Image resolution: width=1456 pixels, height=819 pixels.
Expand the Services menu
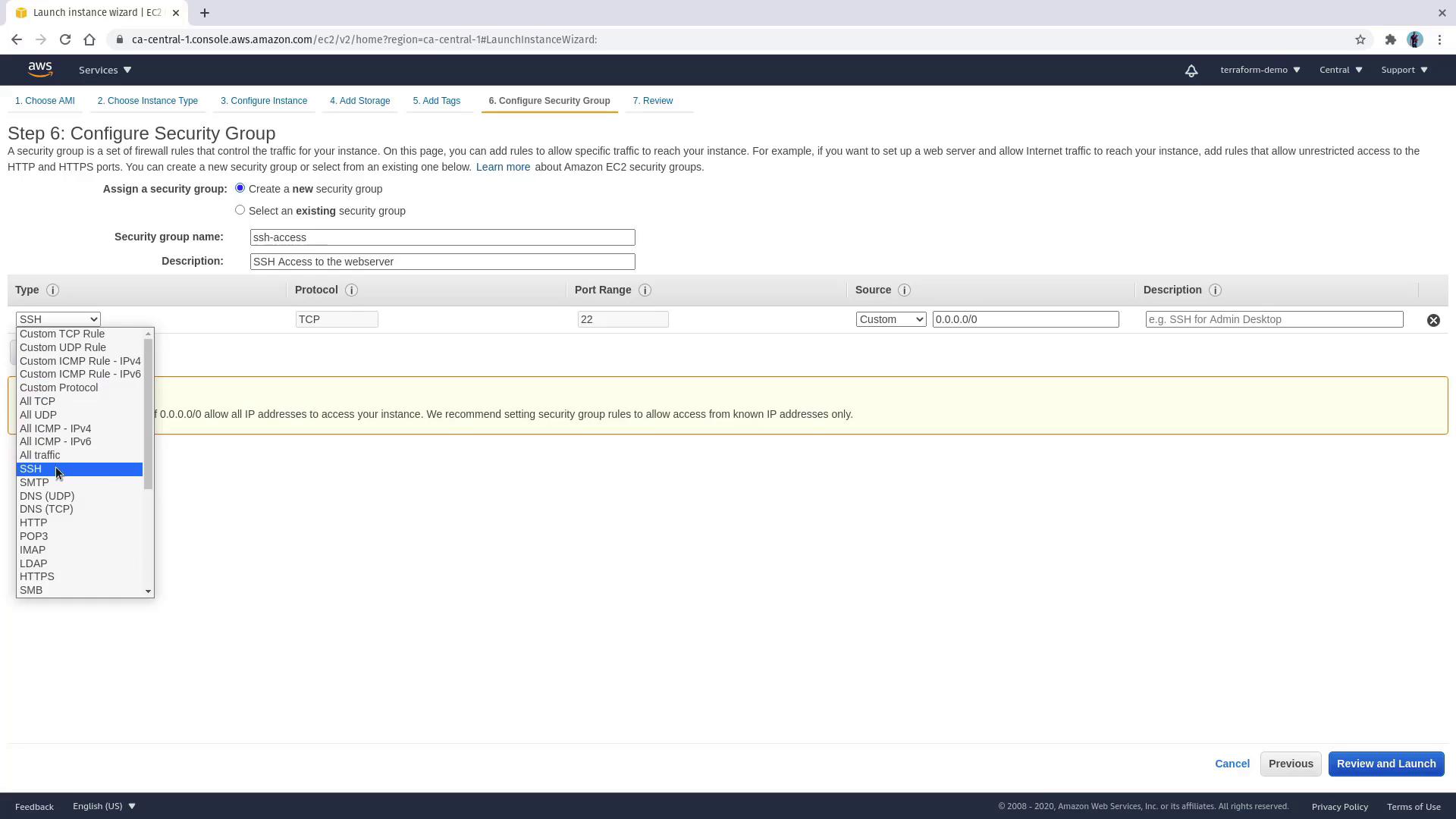(105, 70)
